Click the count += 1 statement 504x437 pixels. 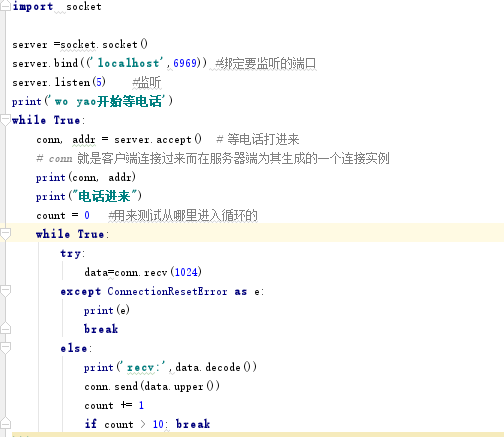click(114, 405)
